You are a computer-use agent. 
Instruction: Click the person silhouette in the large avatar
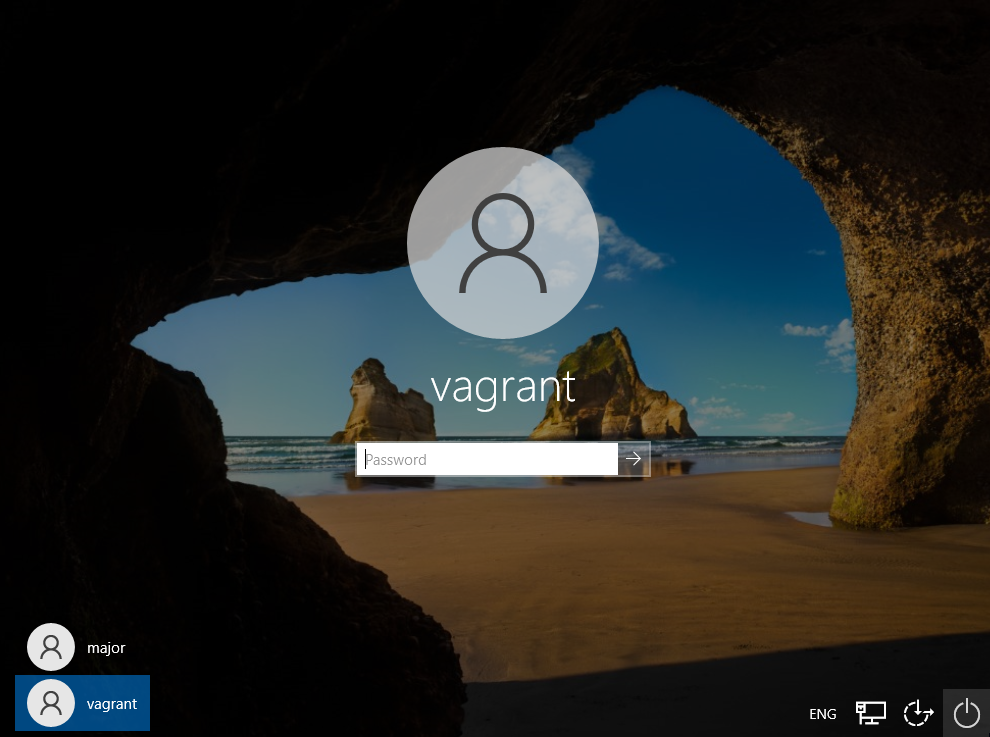click(503, 244)
